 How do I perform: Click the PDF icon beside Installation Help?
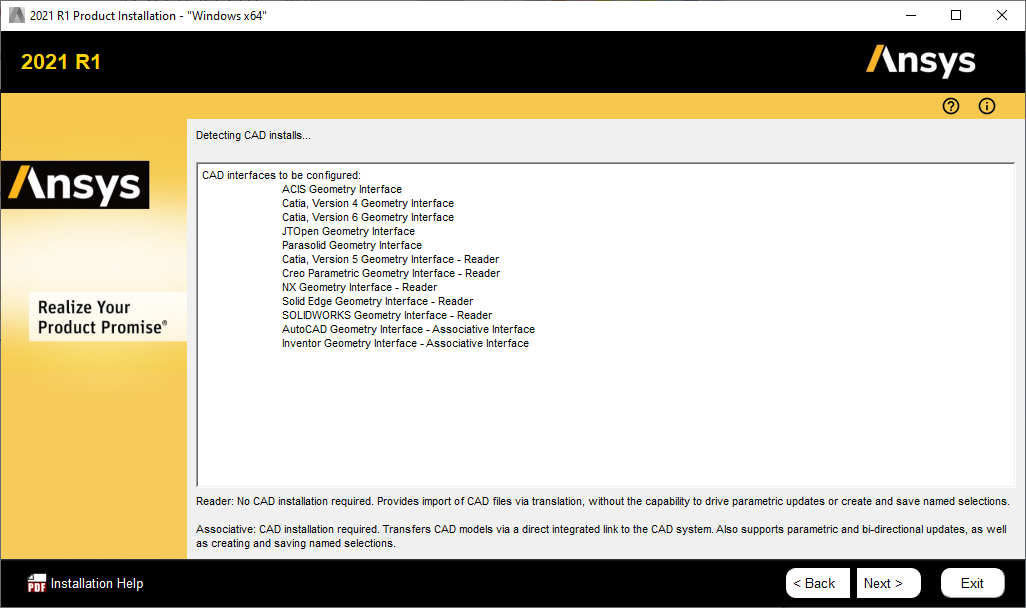[37, 584]
